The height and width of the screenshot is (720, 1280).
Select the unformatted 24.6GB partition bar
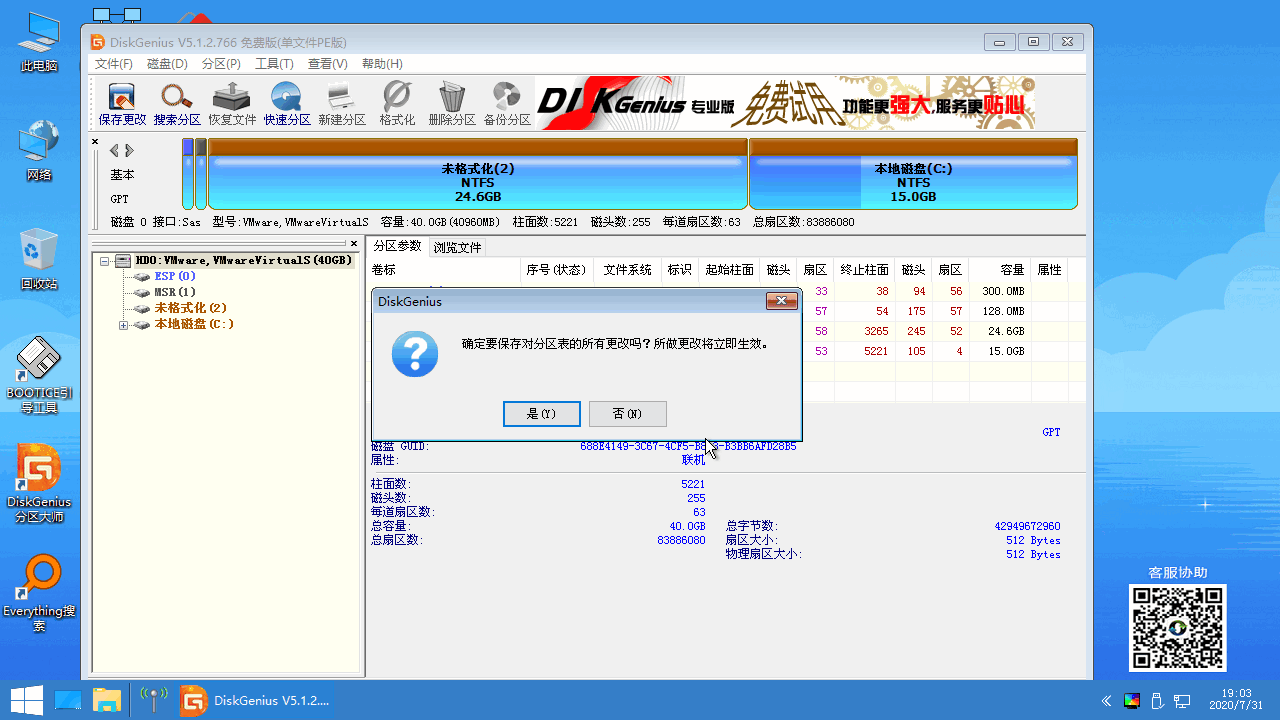tap(478, 174)
